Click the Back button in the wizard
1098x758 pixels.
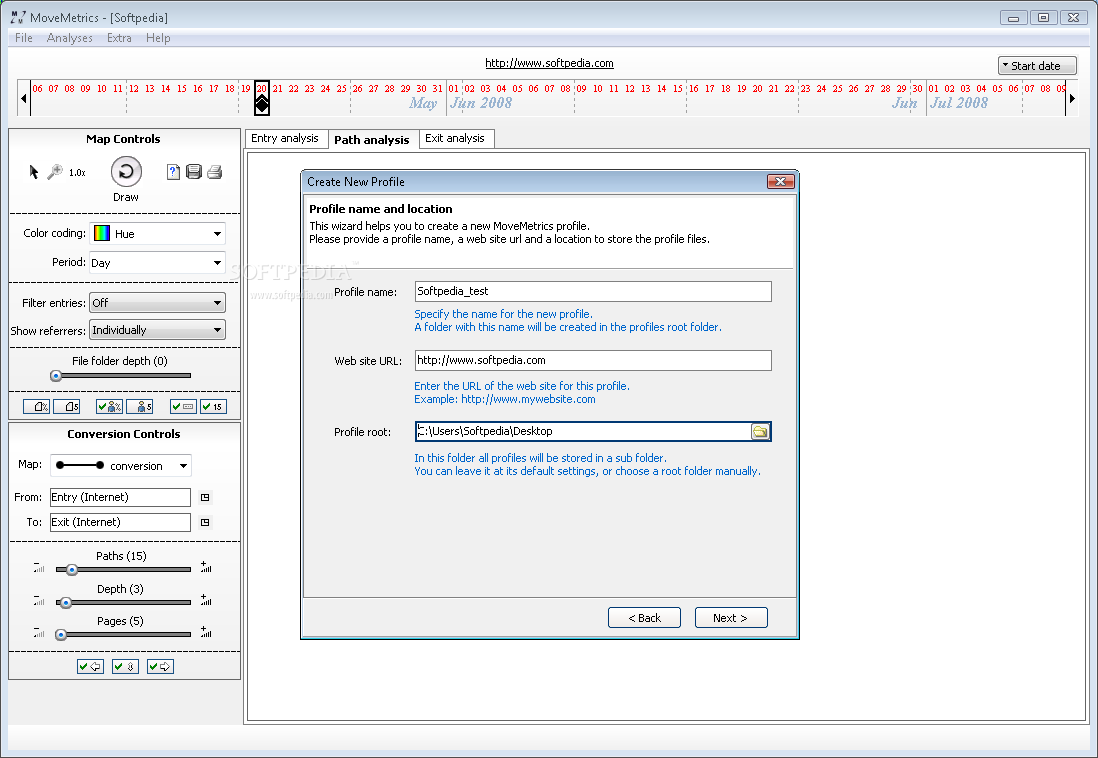click(x=644, y=618)
